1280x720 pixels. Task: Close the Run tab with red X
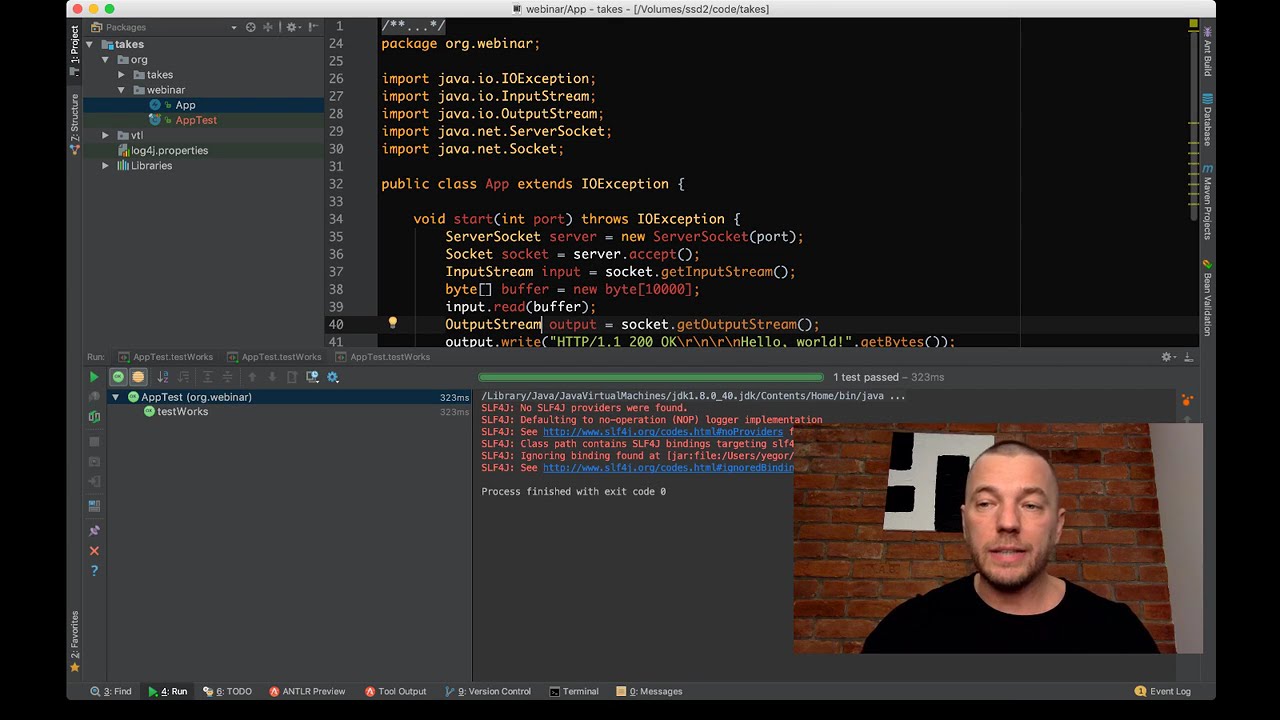94,550
